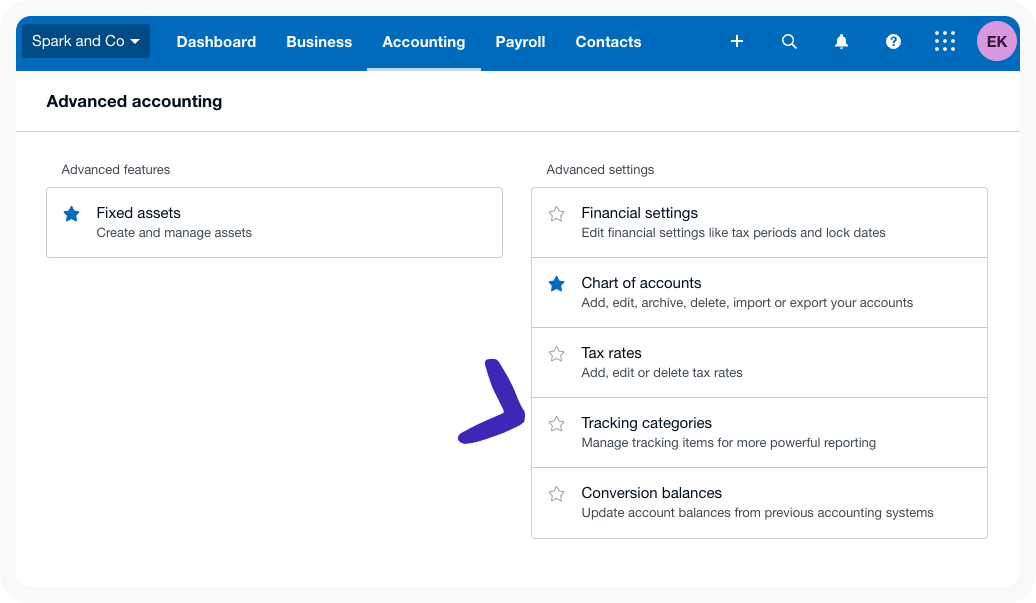The image size is (1036, 603).
Task: Open Tracking categories settings link
Action: click(x=646, y=423)
